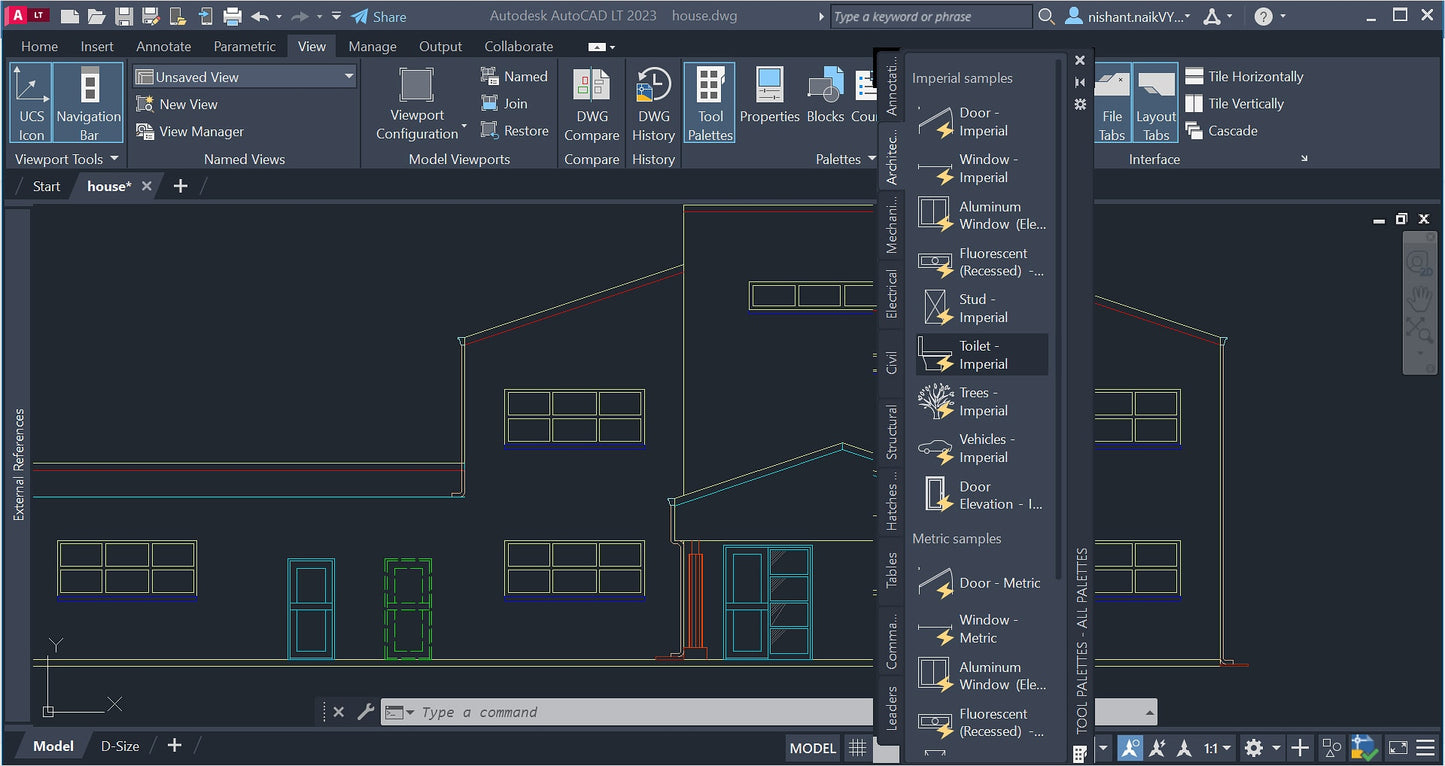Select the Door - Metric palette tool
Viewport: 1445px width, 766px height.
pos(981,583)
